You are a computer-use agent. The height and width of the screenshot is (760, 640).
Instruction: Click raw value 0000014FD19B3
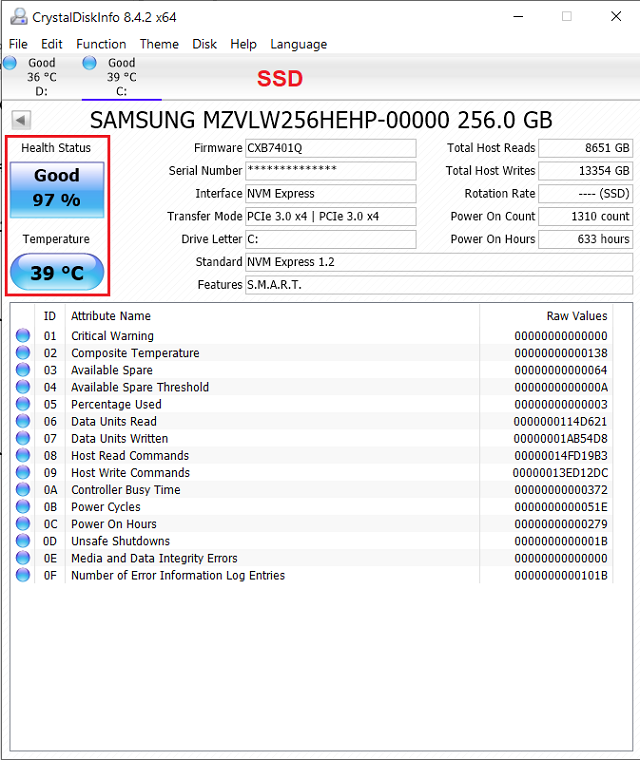[x=560, y=456]
